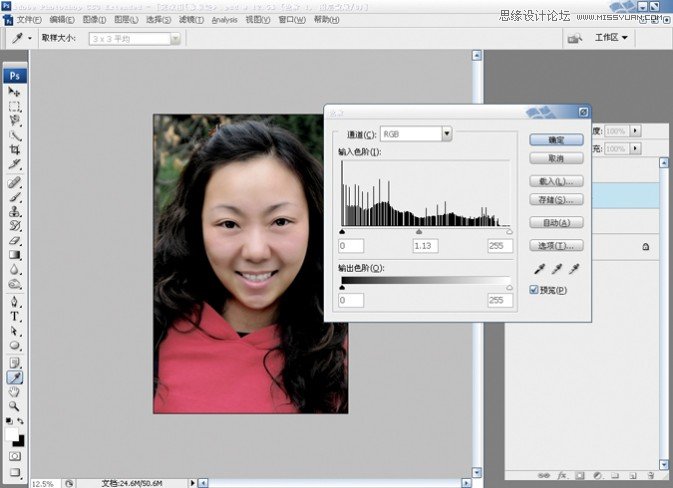Click the 存储(S)... save button
Viewport: 673px width, 488px height.
556,200
